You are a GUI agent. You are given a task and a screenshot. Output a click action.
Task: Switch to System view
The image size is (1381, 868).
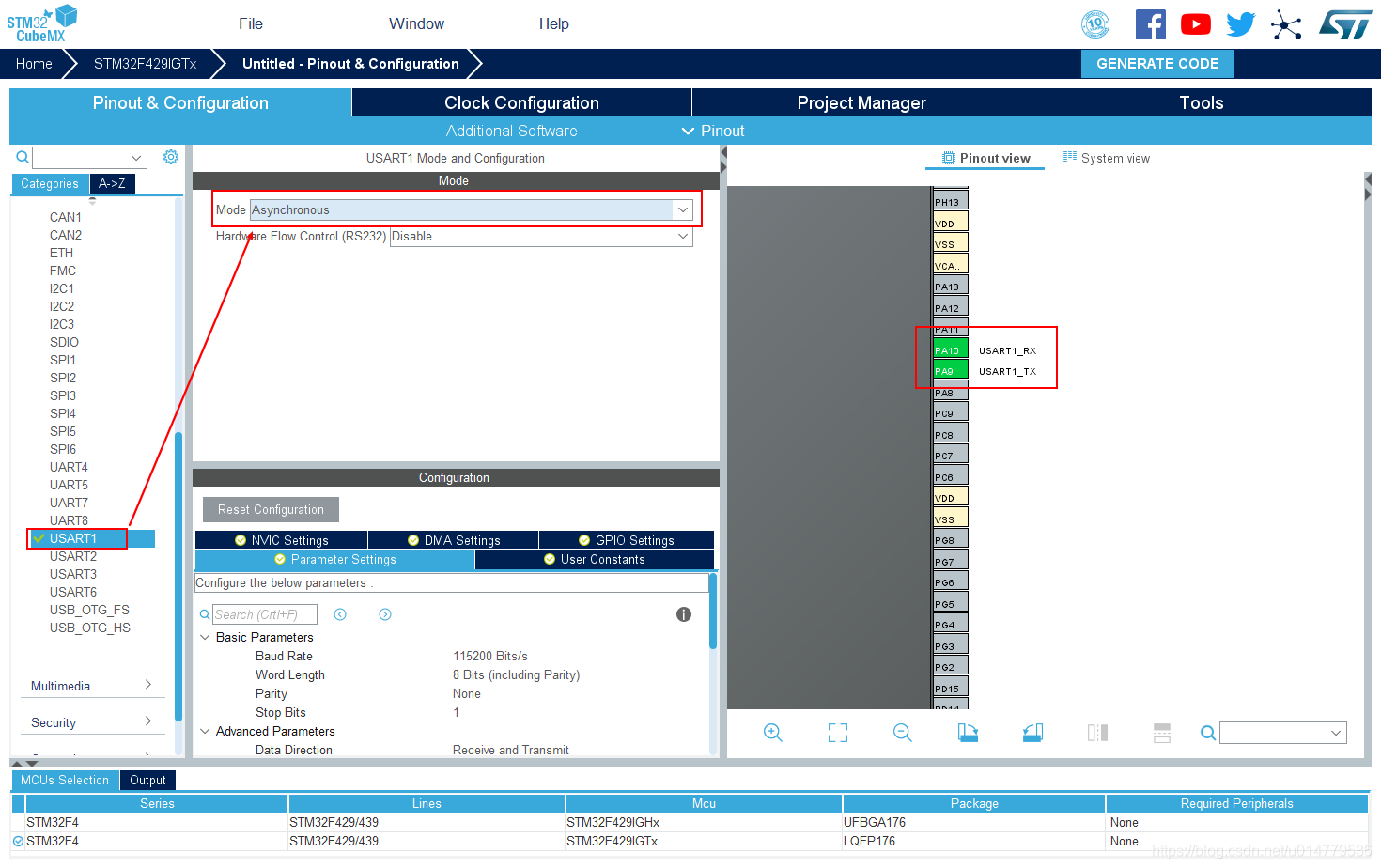point(1107,158)
